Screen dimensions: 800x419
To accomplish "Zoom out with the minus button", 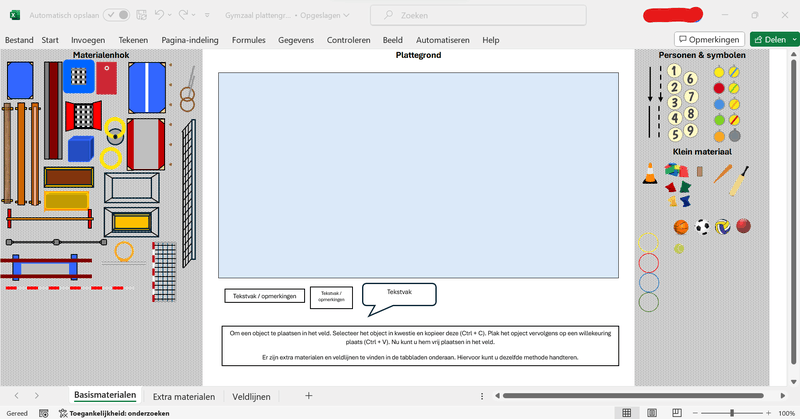I will pos(695,413).
